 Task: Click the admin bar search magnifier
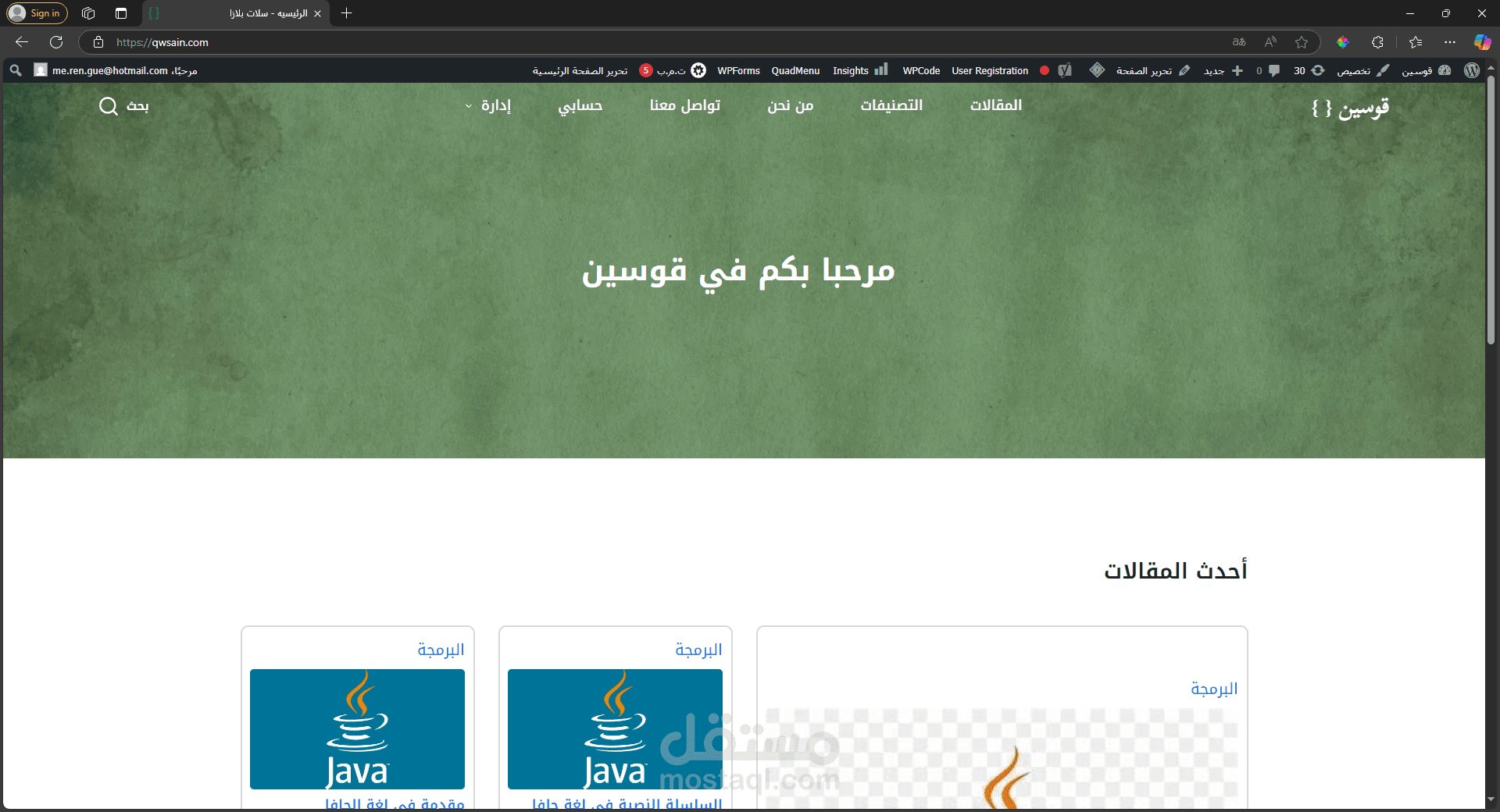click(16, 70)
